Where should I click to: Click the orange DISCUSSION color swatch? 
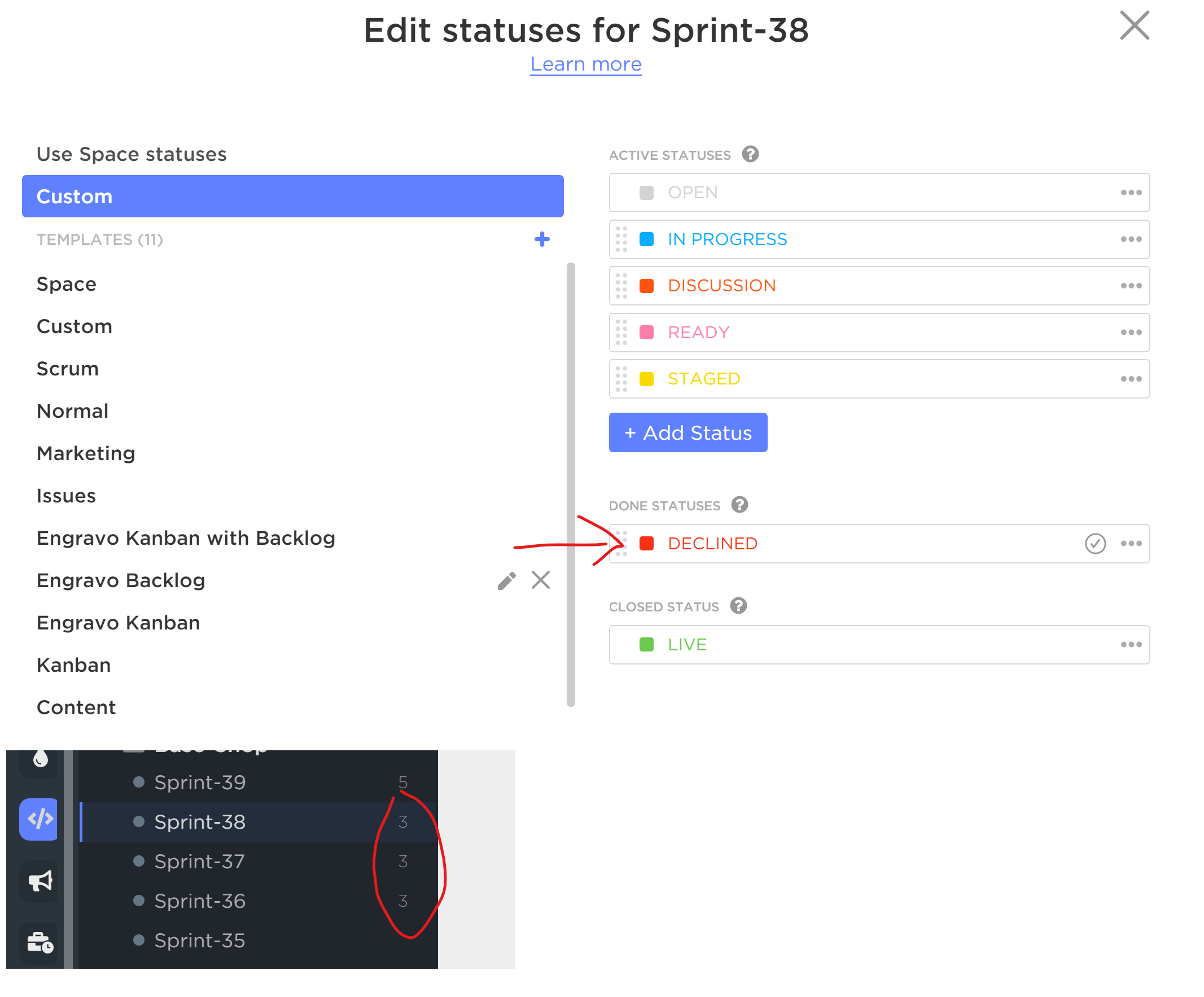pyautogui.click(x=646, y=286)
